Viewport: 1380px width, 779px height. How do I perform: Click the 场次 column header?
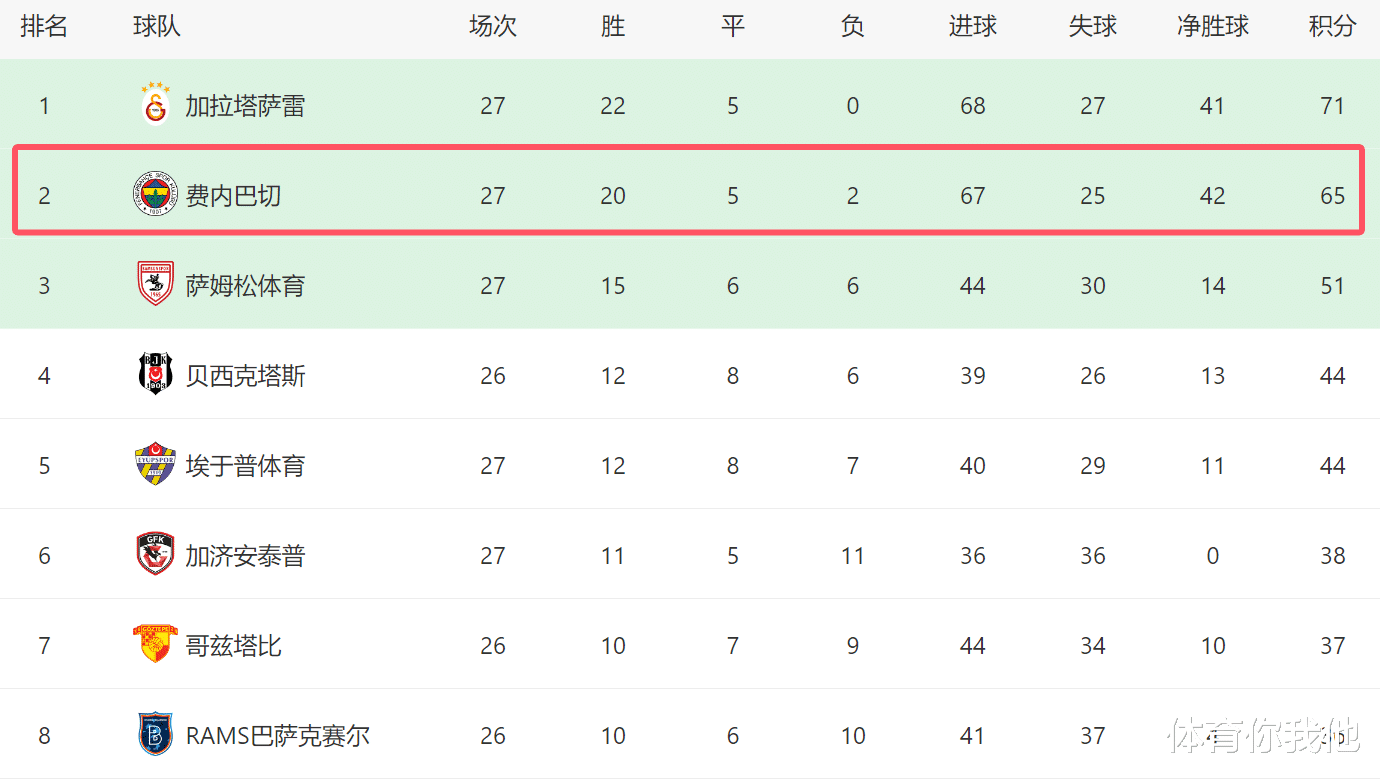(x=492, y=27)
